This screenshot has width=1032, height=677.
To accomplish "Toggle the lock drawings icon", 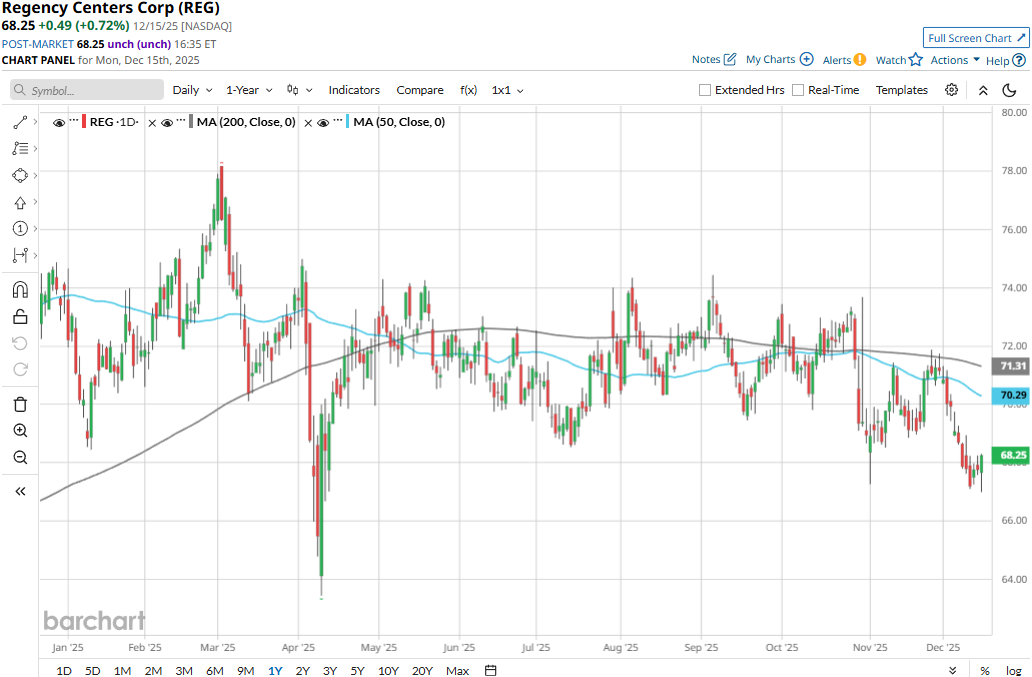I will pyautogui.click(x=20, y=316).
